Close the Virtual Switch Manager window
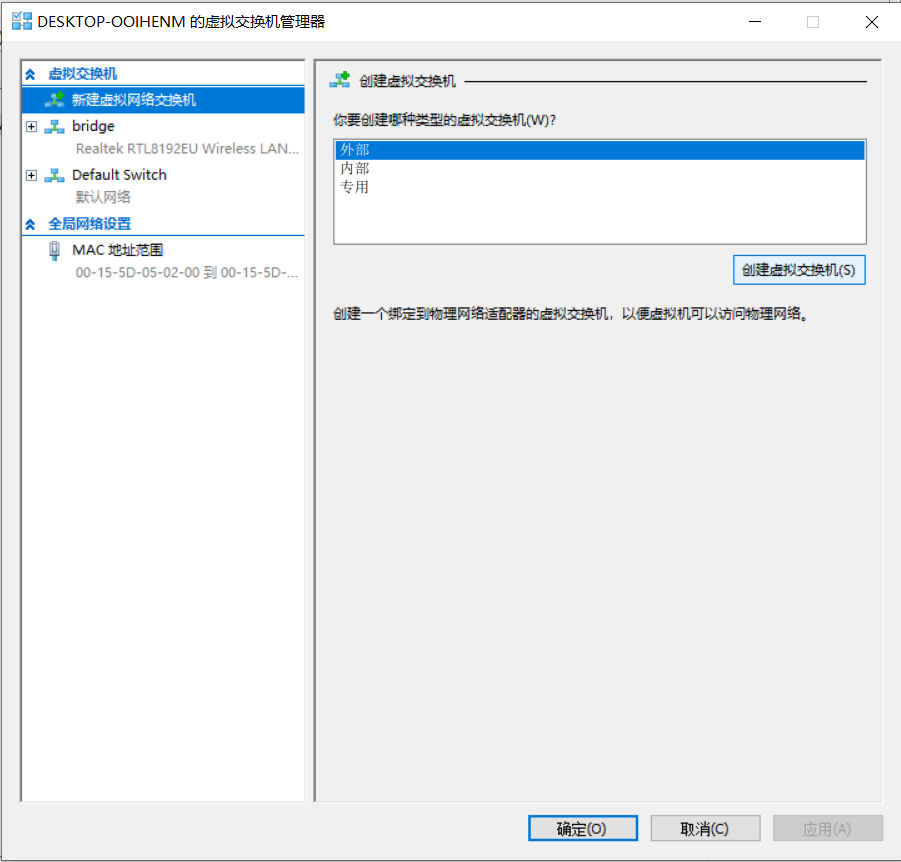Screen dimensions: 901x862 pyautogui.click(x=871, y=21)
